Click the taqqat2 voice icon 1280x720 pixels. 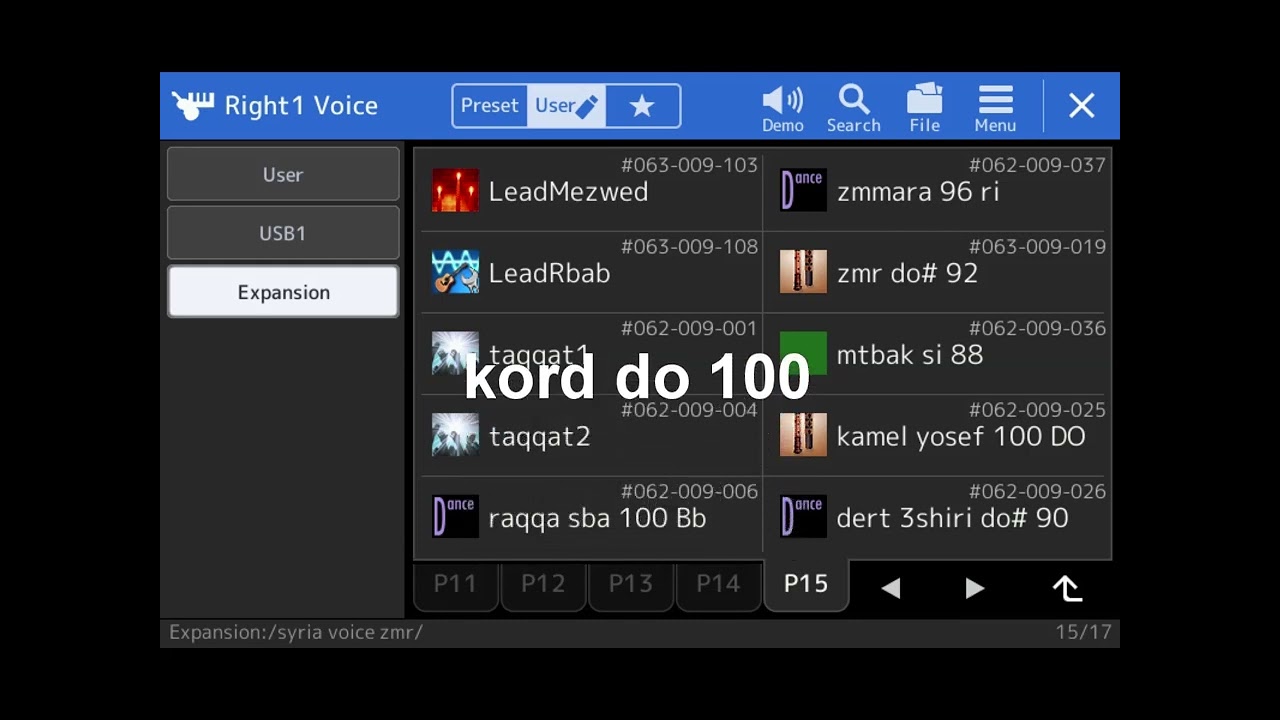tap(455, 436)
